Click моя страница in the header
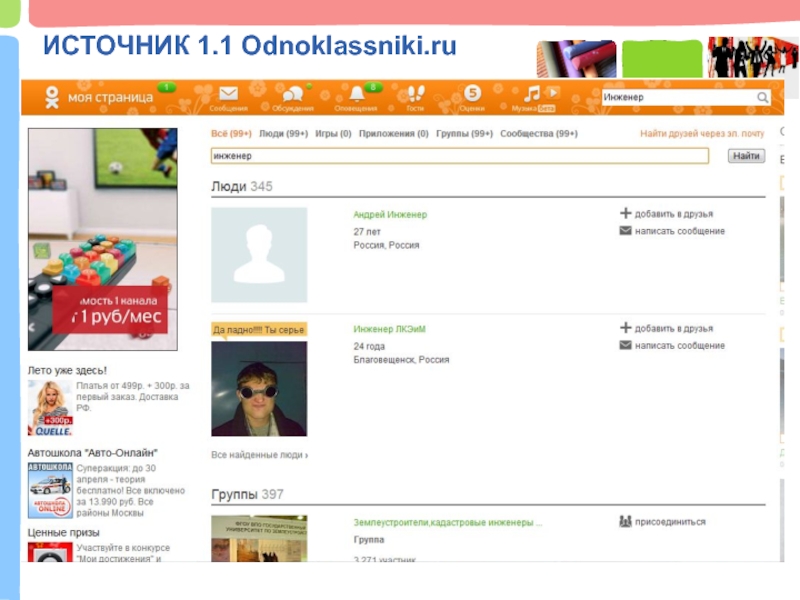800x600 pixels. click(110, 97)
